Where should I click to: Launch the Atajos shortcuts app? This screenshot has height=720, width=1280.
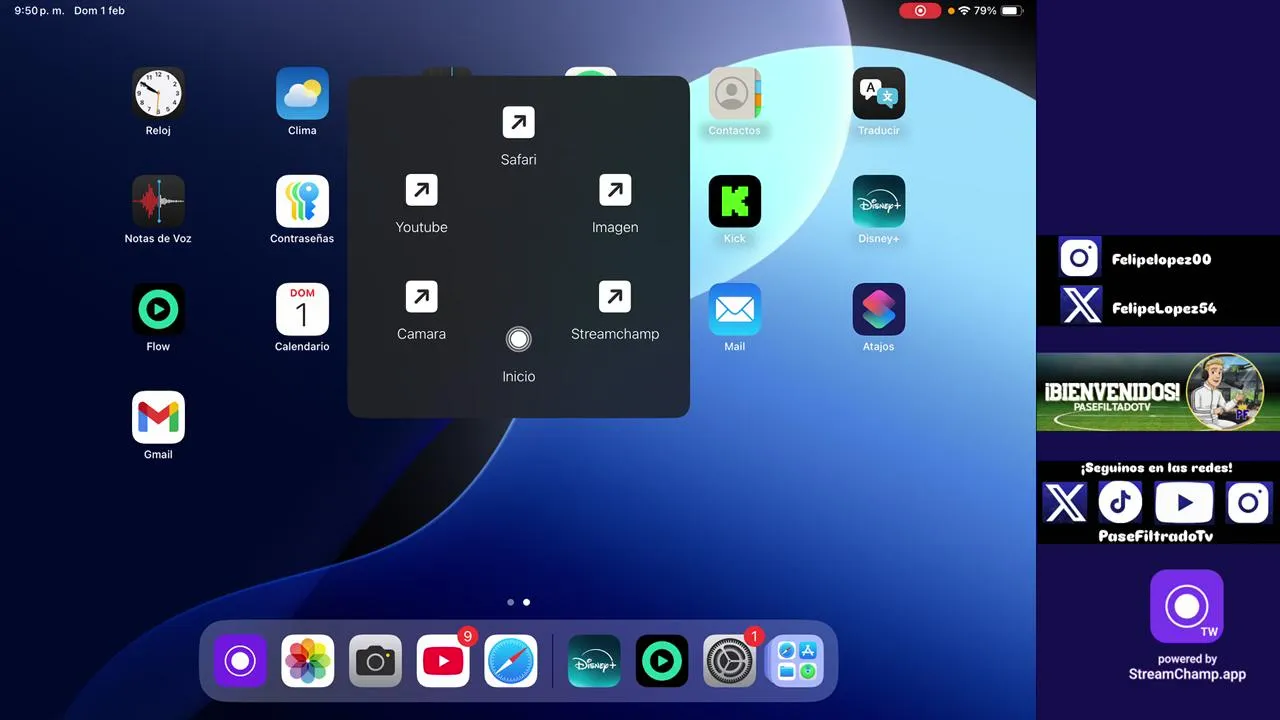click(x=879, y=309)
